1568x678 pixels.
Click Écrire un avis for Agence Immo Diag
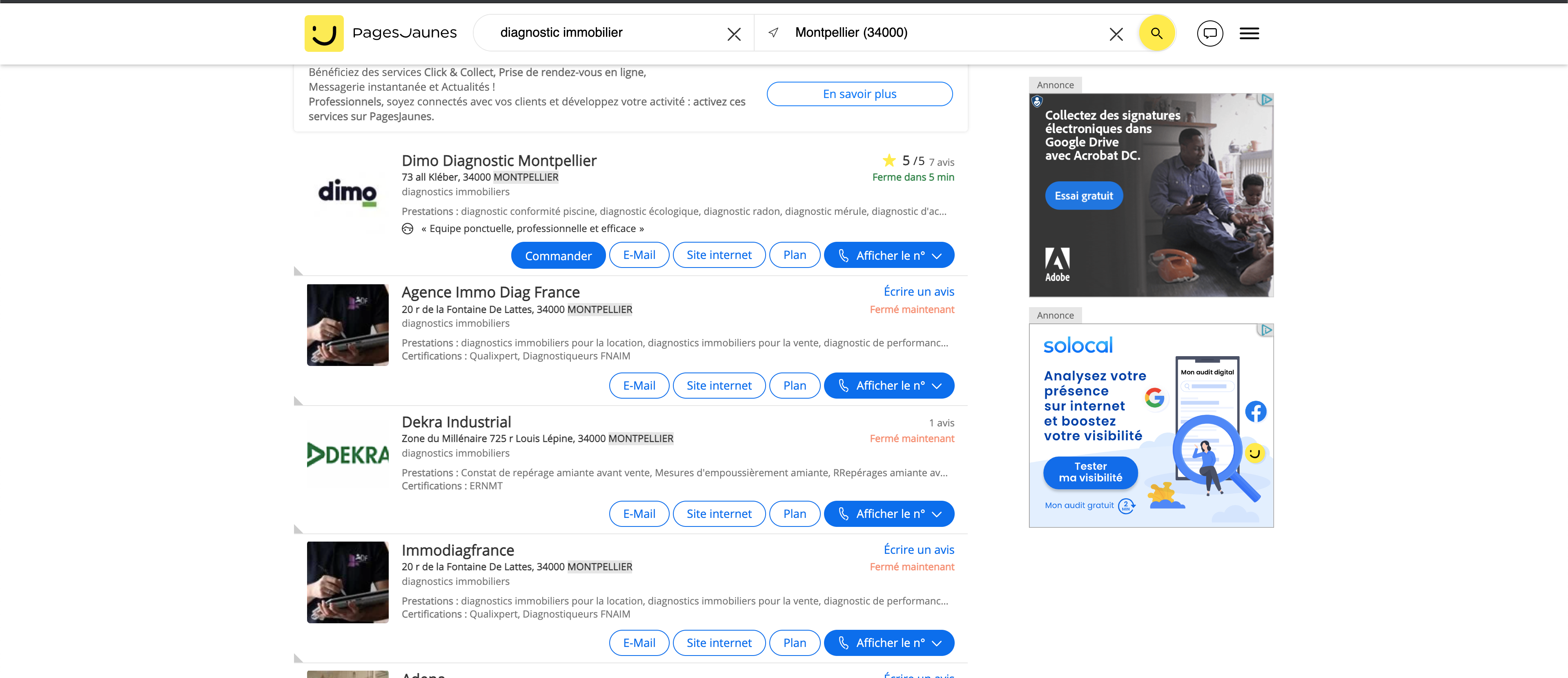pyautogui.click(x=918, y=292)
